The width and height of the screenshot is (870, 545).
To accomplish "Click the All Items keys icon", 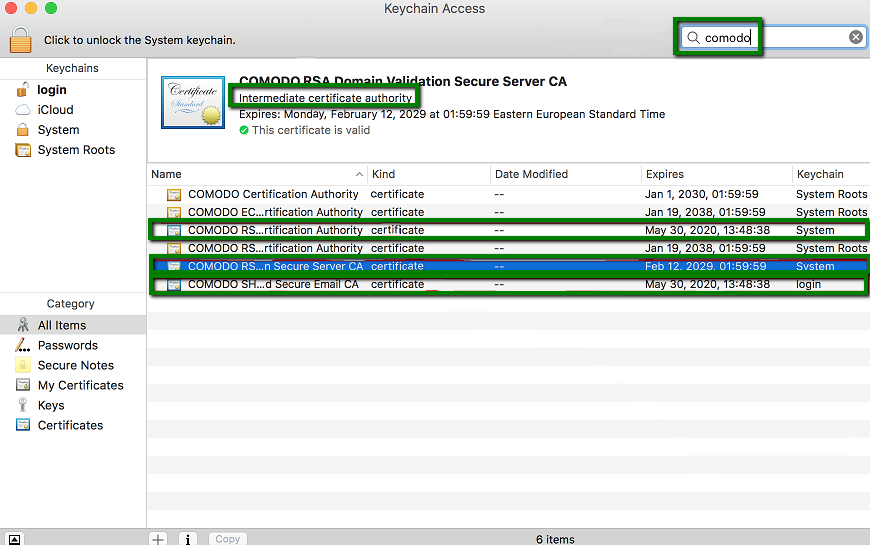I will tap(23, 325).
